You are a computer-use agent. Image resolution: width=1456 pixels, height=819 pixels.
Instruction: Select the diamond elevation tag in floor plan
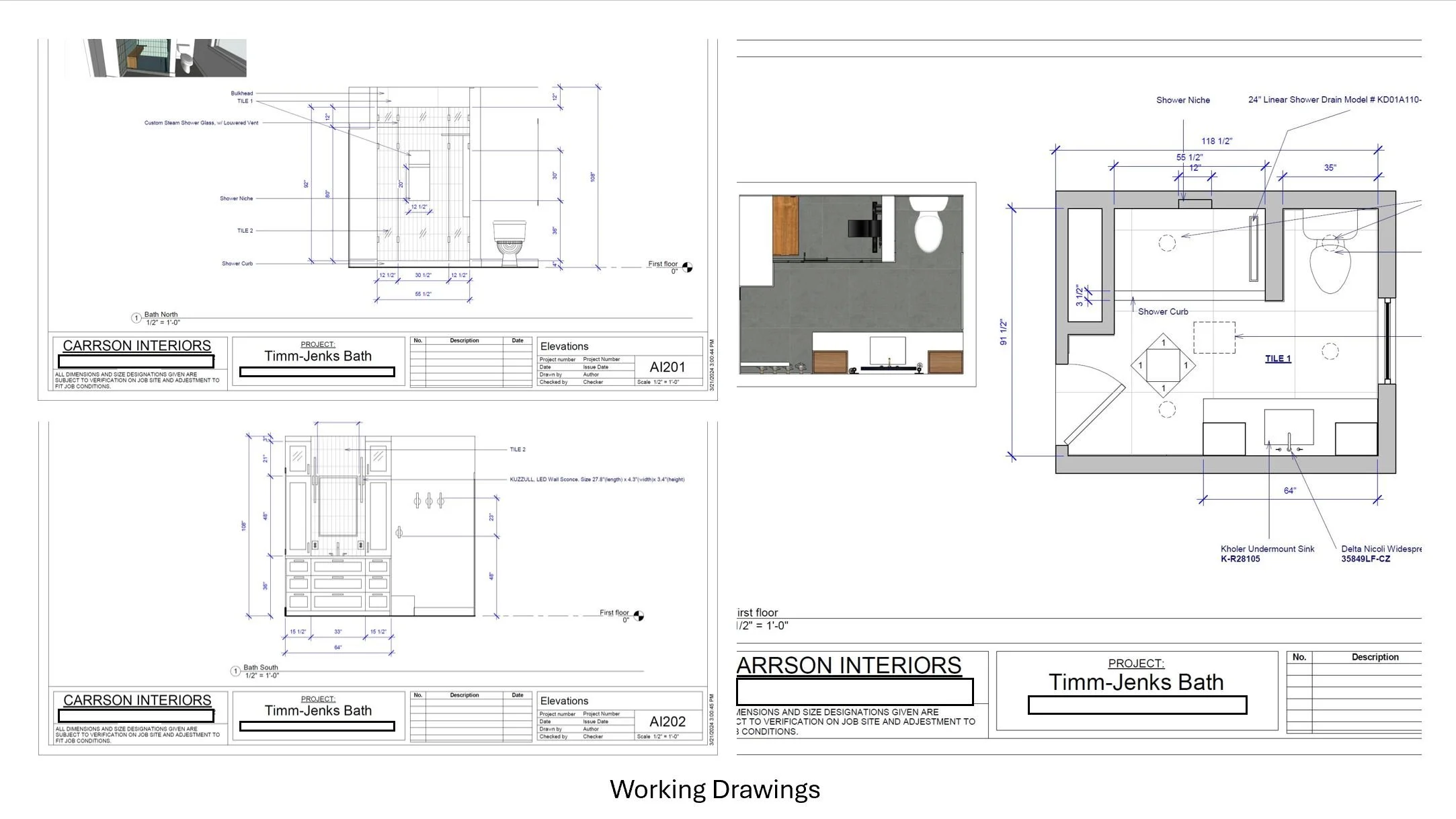pos(1163,366)
